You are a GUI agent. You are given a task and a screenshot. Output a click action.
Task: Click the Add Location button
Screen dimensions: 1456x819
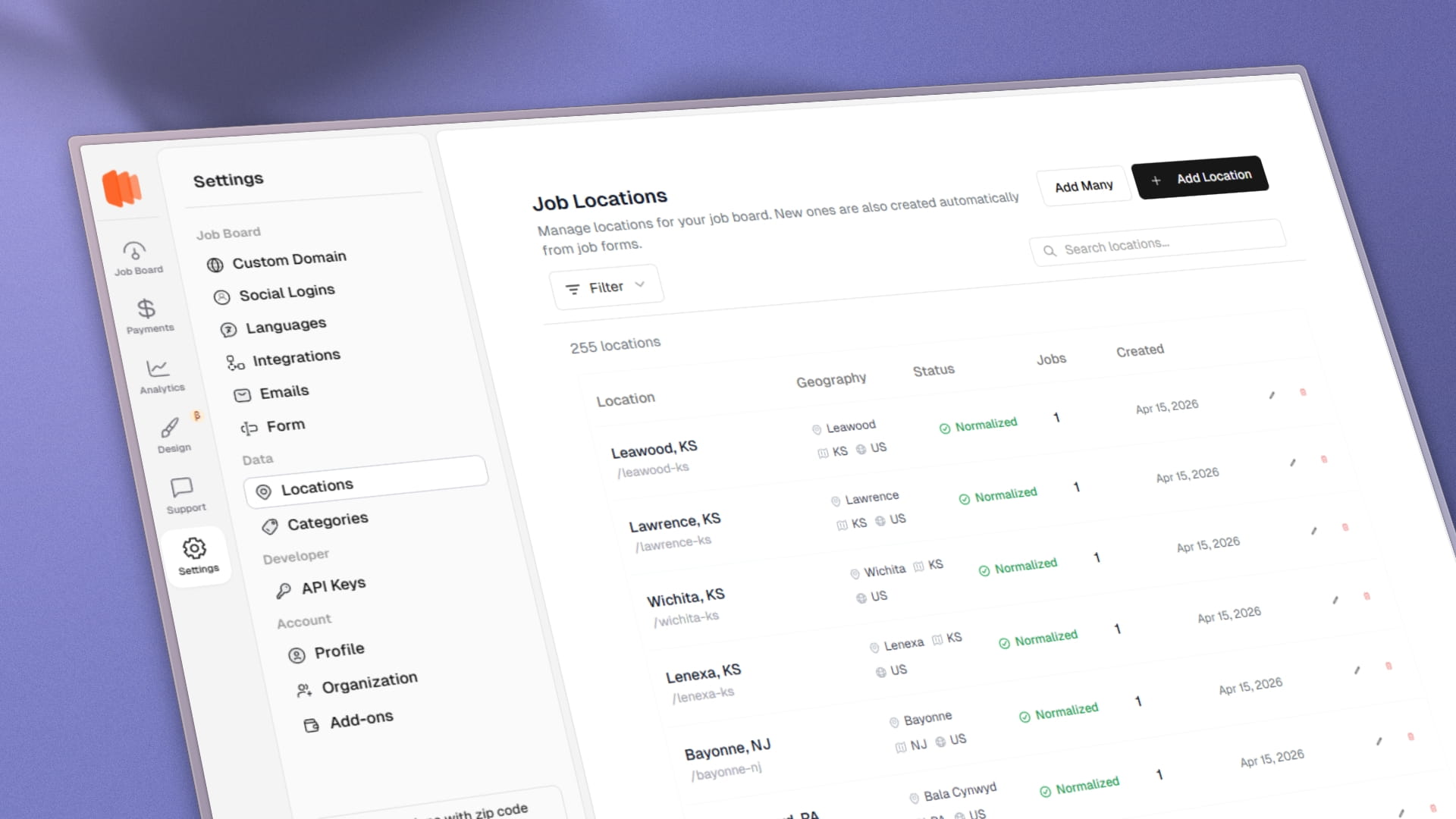(x=1200, y=178)
